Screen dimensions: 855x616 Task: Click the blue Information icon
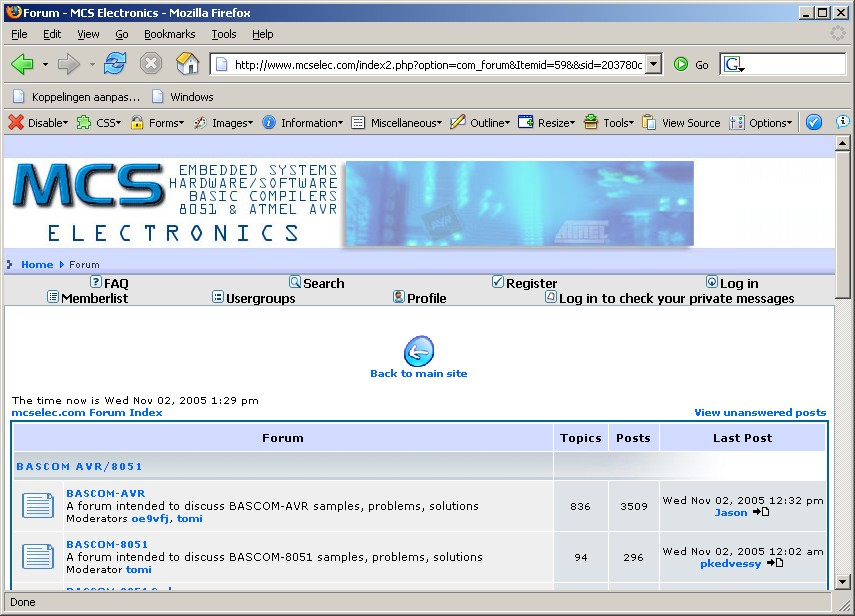click(269, 122)
